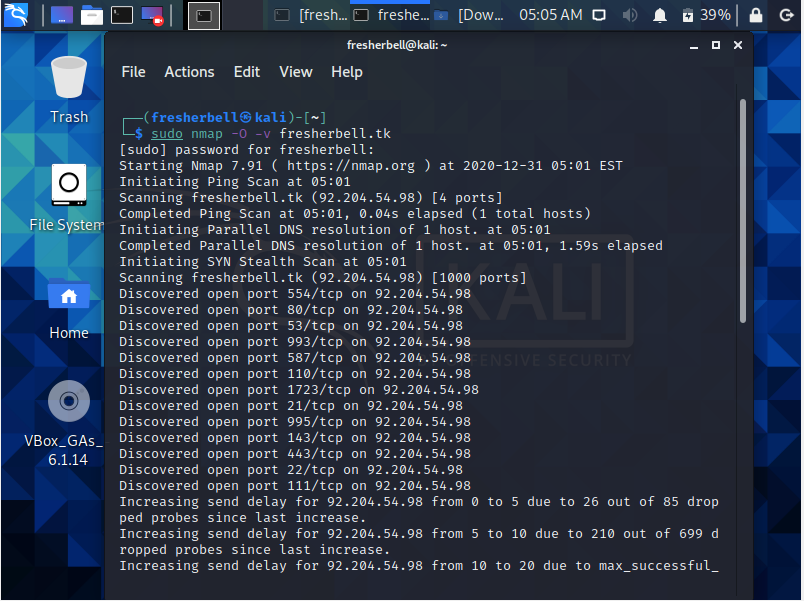This screenshot has width=804, height=601.
Task: Click '[1000 ports]' in scanning line
Action: [479, 278]
